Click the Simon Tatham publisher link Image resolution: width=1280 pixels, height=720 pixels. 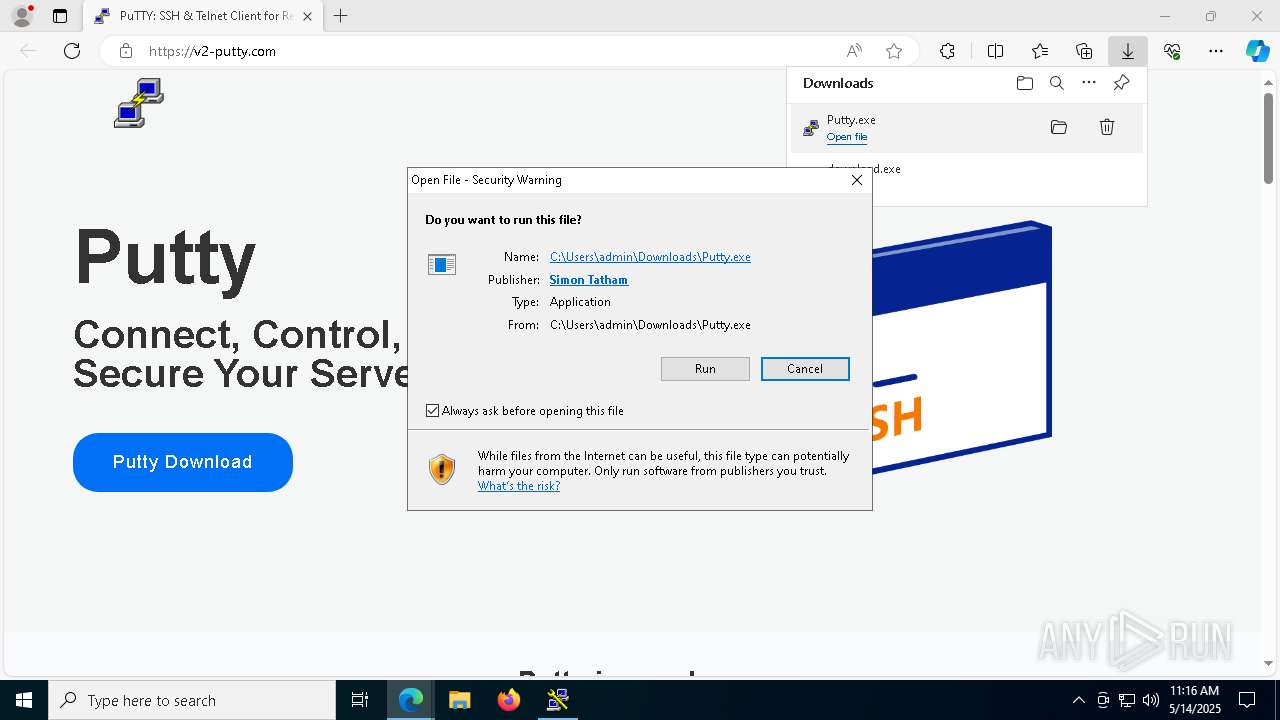(x=589, y=280)
